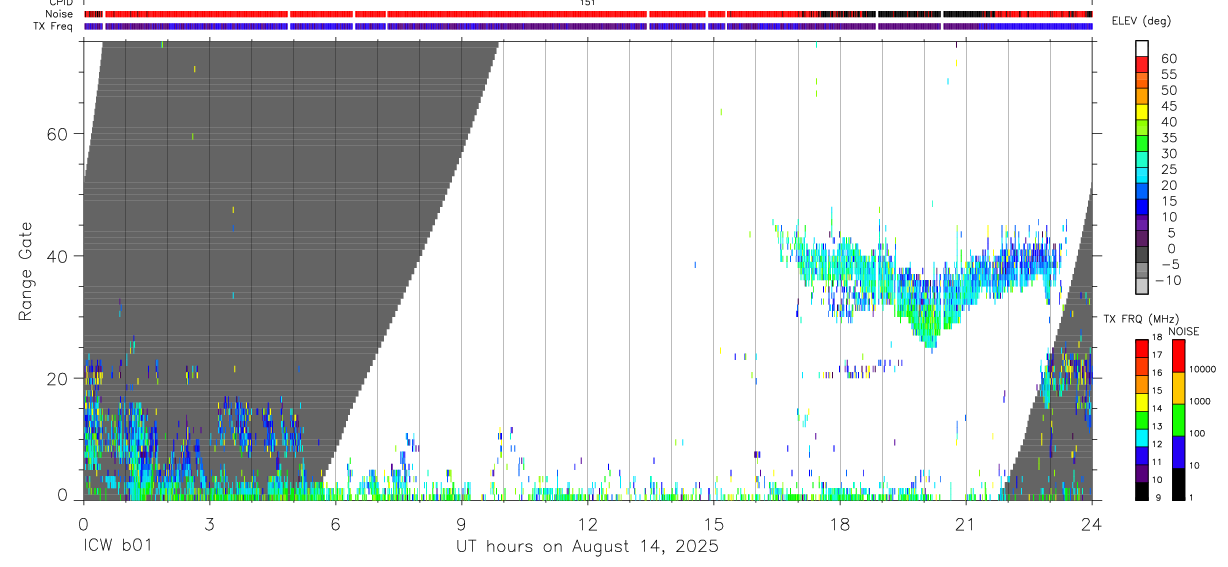Click UT hours axis tick label 21

pyautogui.click(x=965, y=524)
